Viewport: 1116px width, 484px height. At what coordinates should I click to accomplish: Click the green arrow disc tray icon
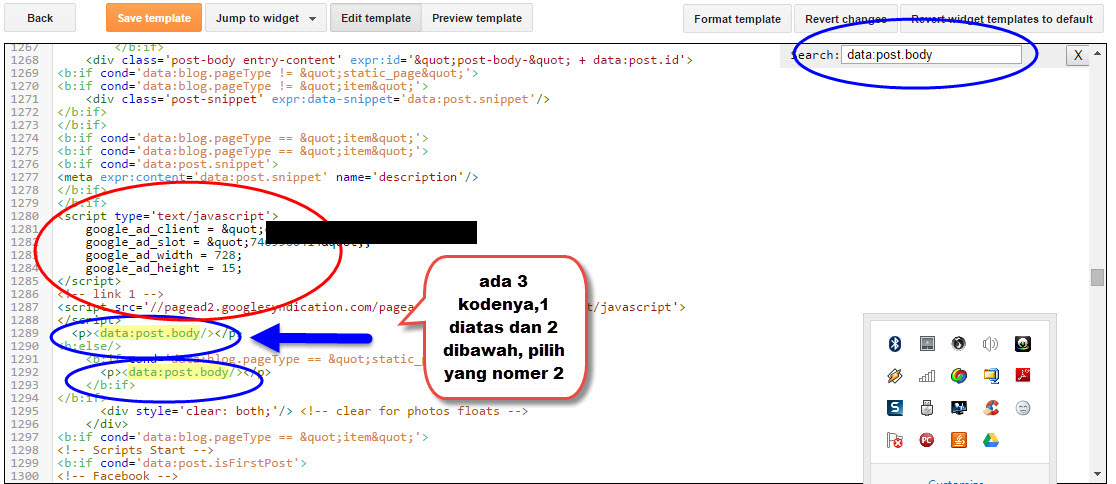tap(1023, 344)
